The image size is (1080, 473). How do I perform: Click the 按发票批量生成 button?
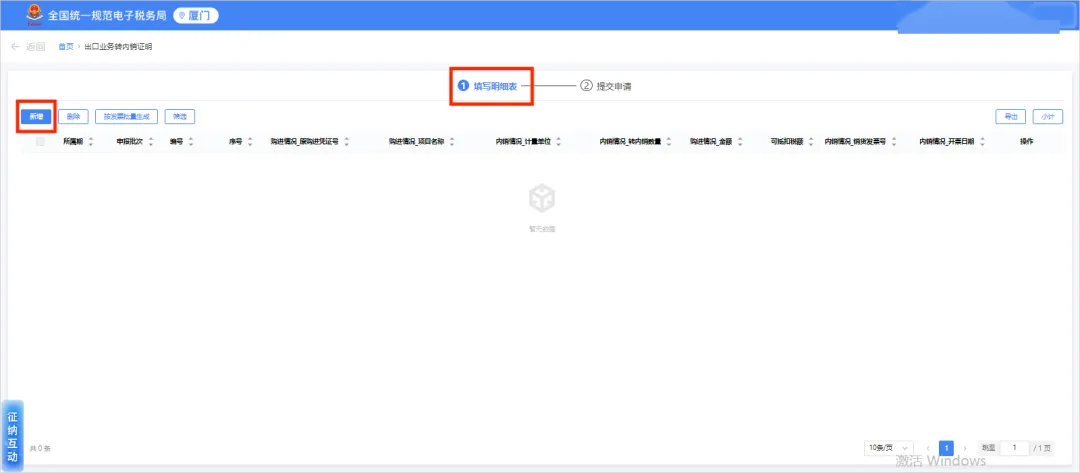coord(126,117)
